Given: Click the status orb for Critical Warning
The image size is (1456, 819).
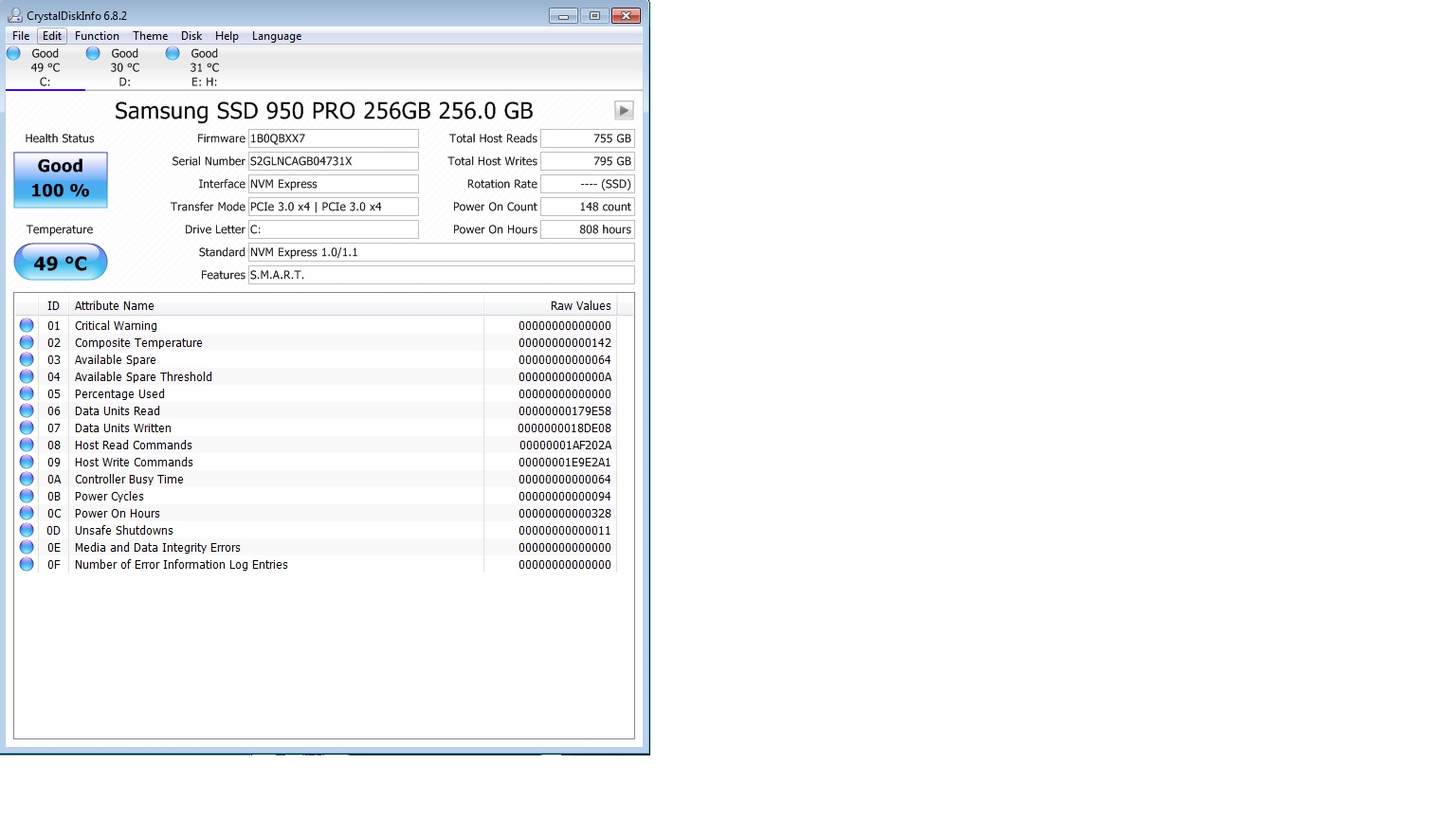Looking at the screenshot, I should coord(27,325).
